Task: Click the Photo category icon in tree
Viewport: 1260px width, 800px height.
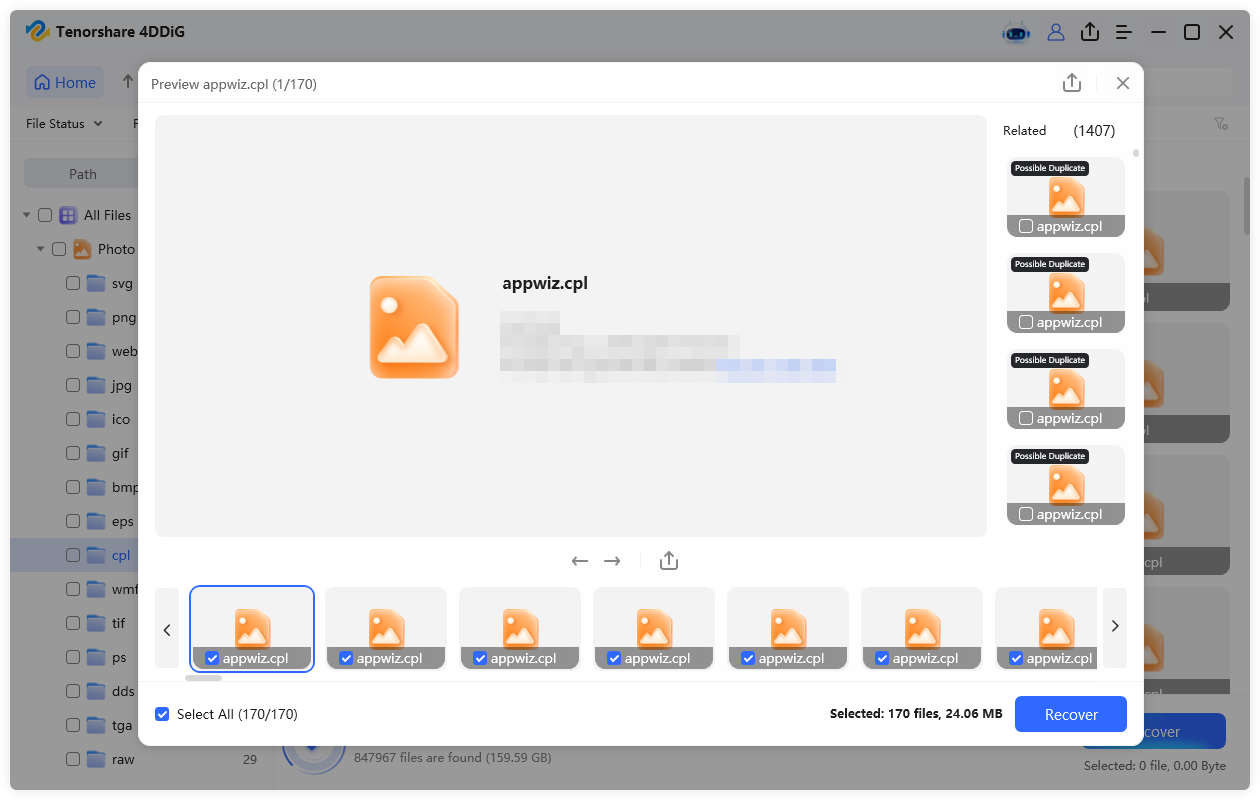Action: pyautogui.click(x=82, y=249)
